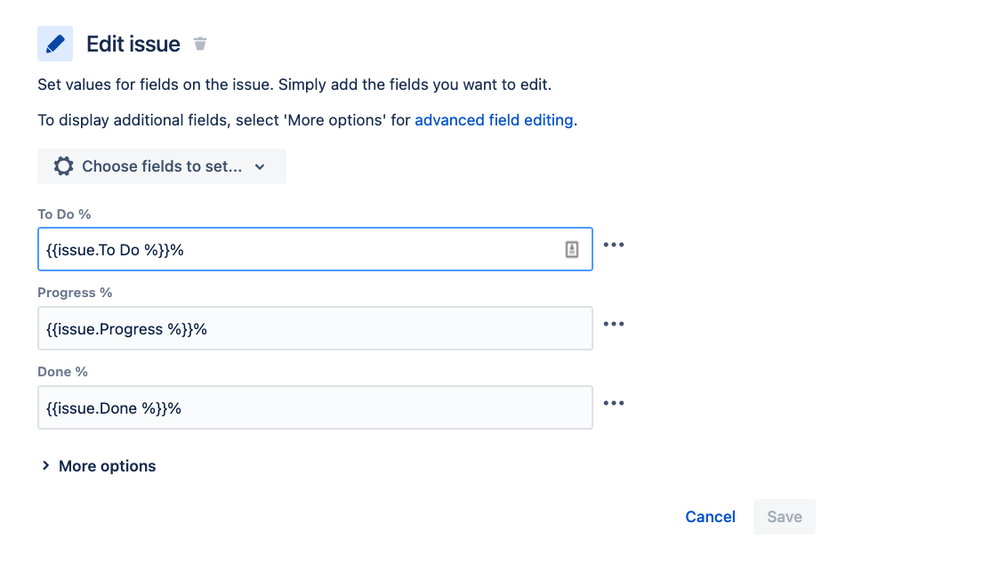Open the ellipsis menu for To Do %
The width and height of the screenshot is (999, 588).
(614, 245)
